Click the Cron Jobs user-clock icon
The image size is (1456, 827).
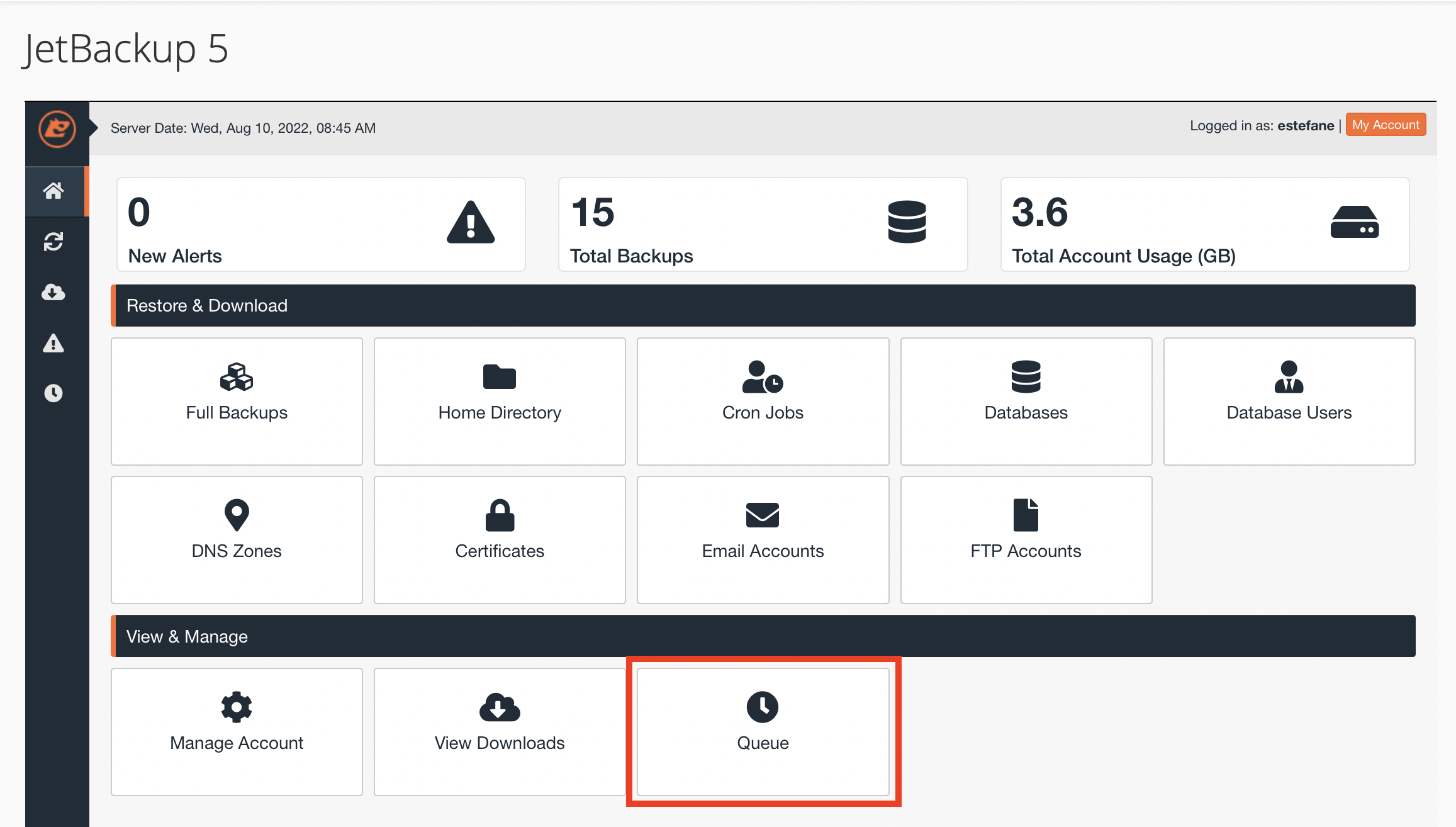pyautogui.click(x=763, y=376)
